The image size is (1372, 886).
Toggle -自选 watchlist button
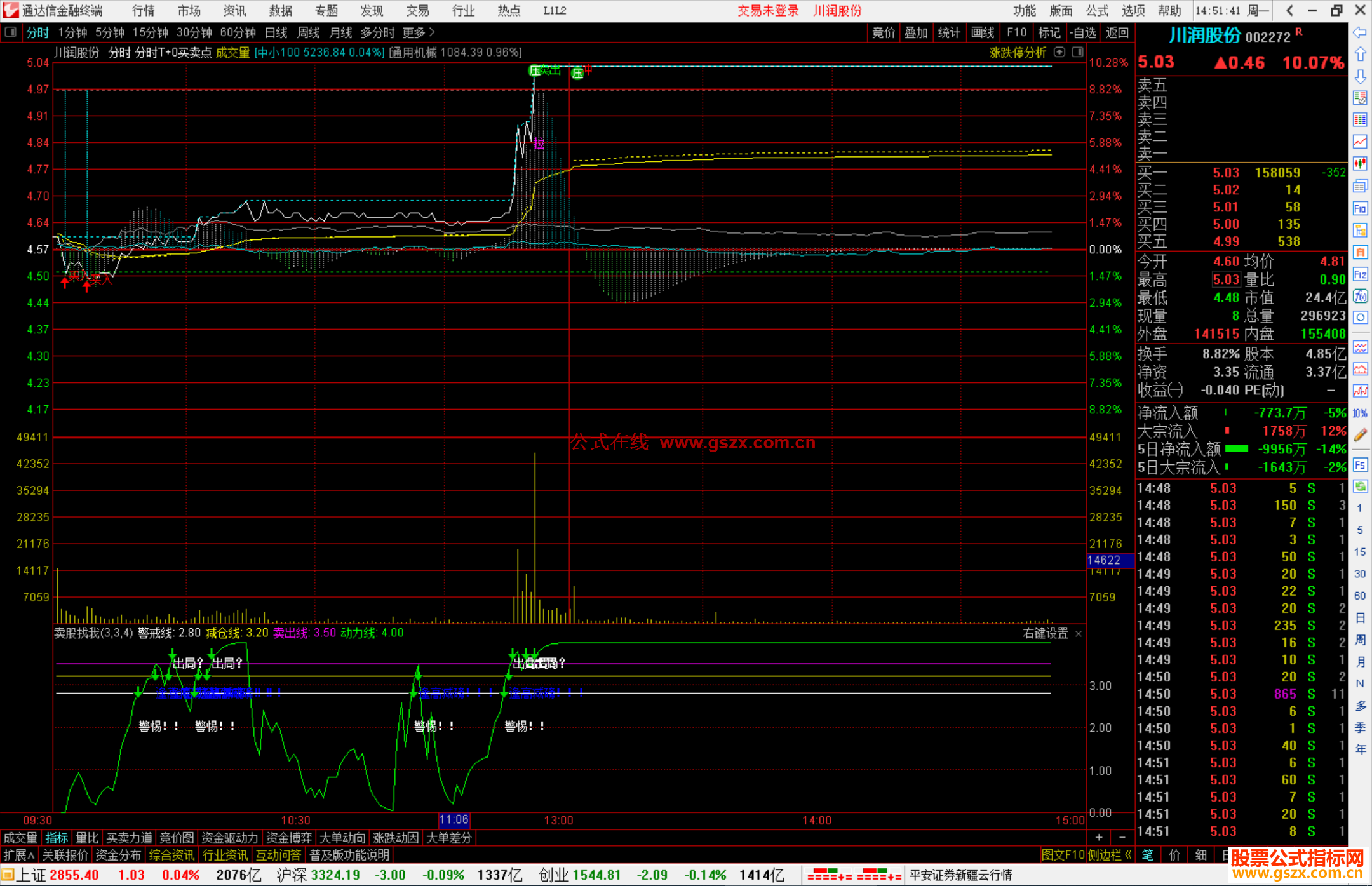pos(1082,32)
